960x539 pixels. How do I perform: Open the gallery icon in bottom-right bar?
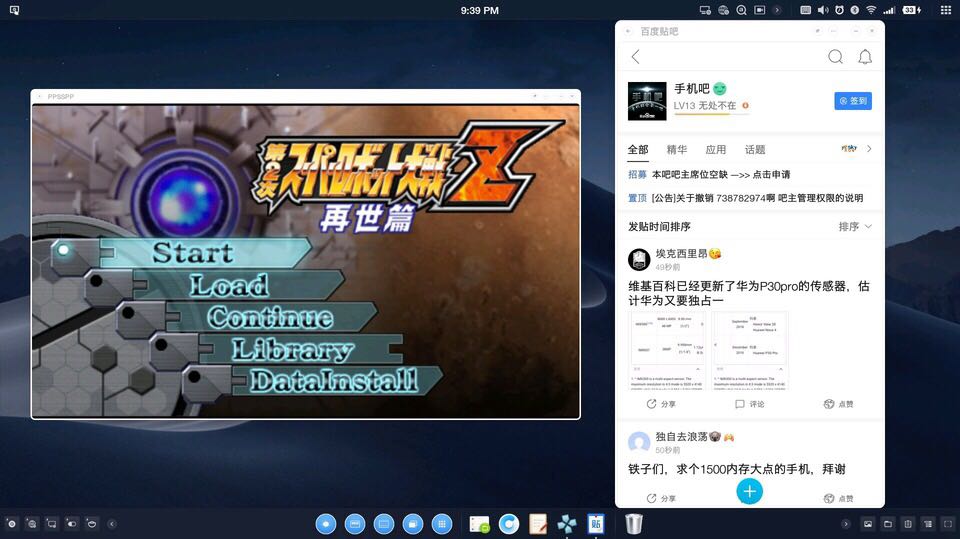pyautogui.click(x=868, y=524)
